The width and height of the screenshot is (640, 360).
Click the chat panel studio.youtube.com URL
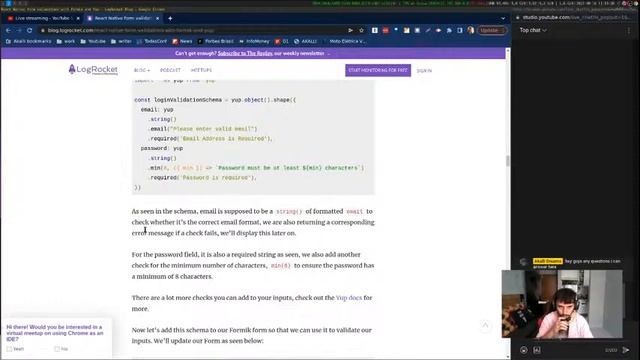pyautogui.click(x=576, y=17)
